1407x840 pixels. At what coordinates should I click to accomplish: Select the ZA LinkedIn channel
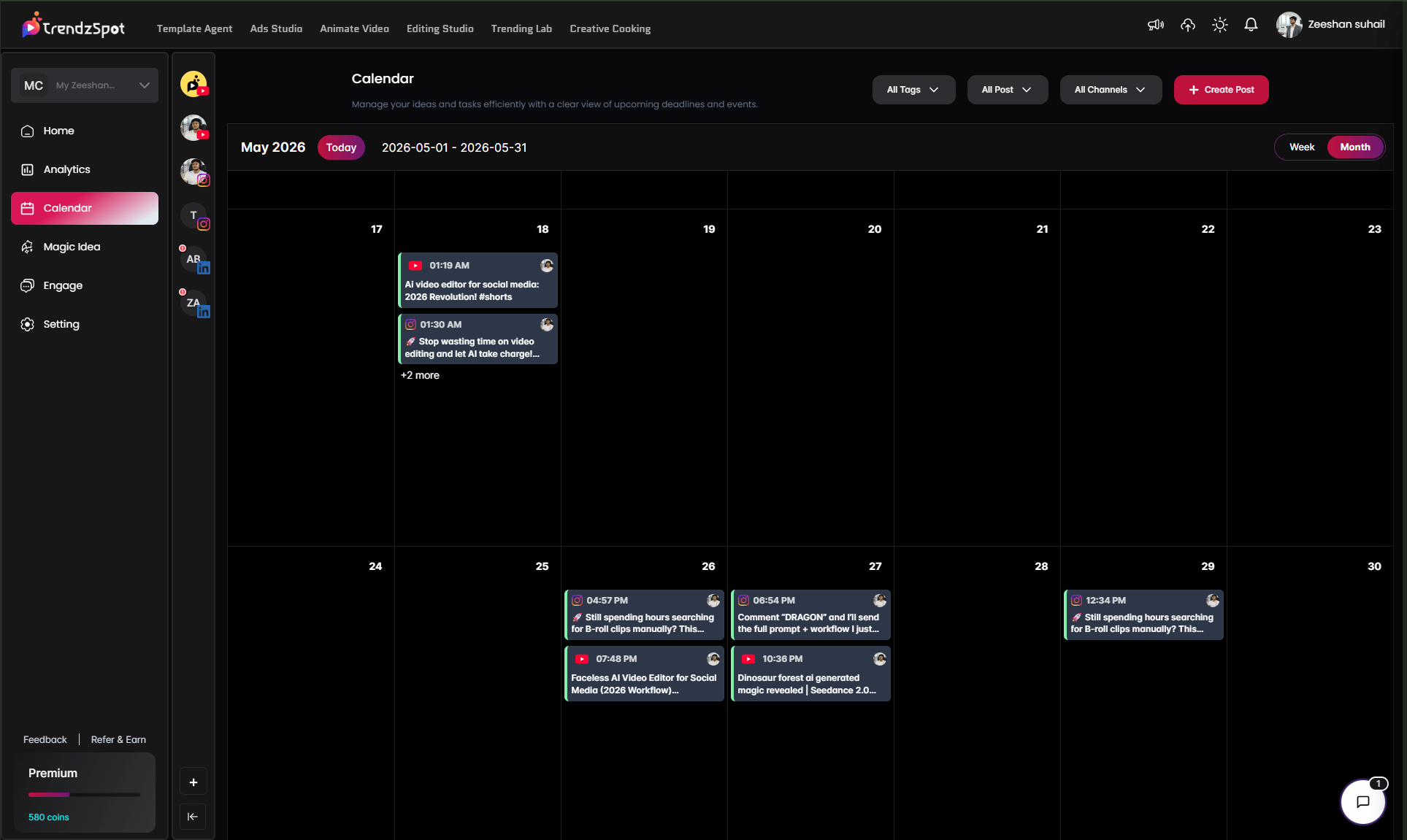pos(194,304)
